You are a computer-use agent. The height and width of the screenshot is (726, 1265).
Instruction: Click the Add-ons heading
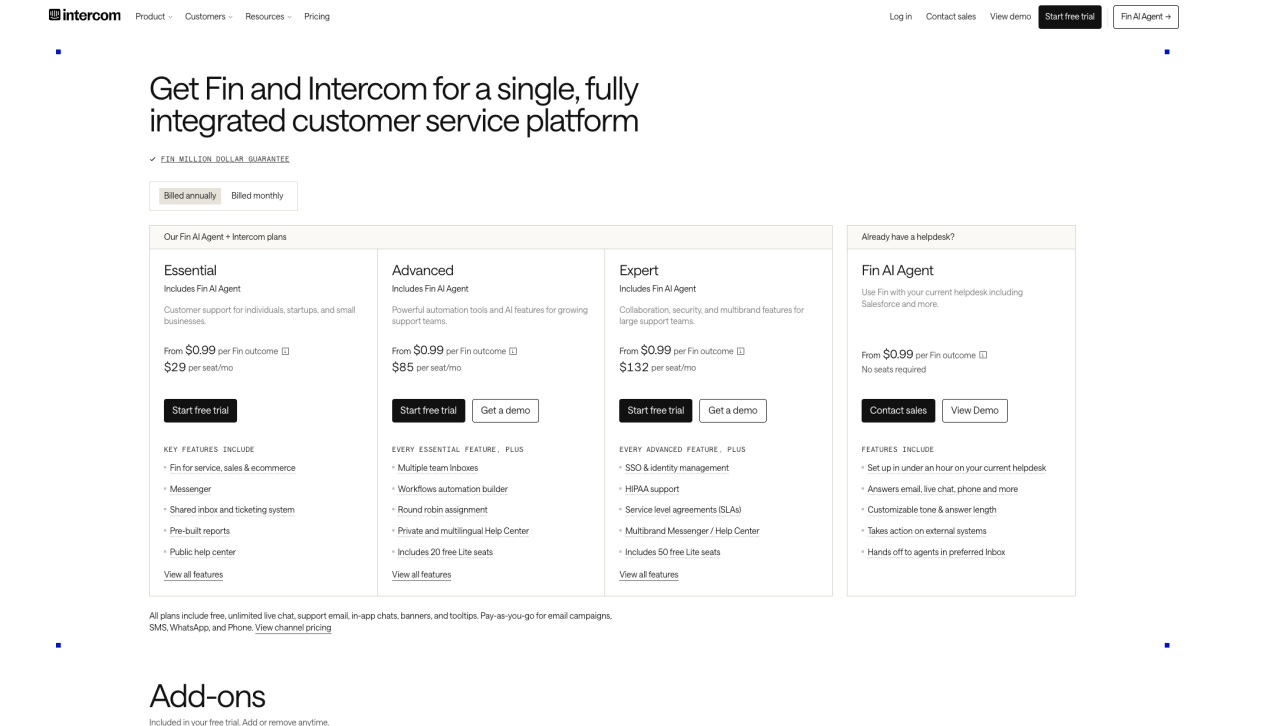click(x=207, y=696)
